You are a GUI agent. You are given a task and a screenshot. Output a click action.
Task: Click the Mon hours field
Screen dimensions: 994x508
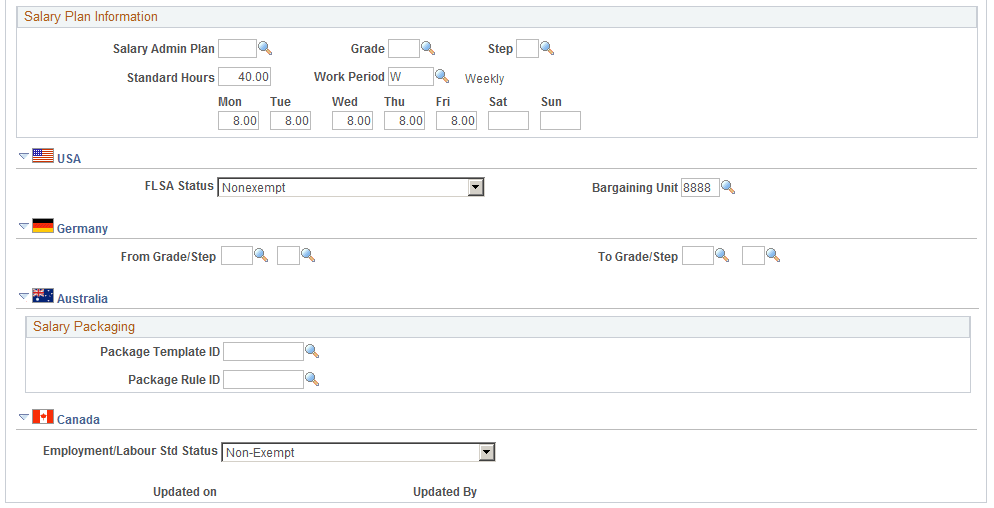click(238, 120)
